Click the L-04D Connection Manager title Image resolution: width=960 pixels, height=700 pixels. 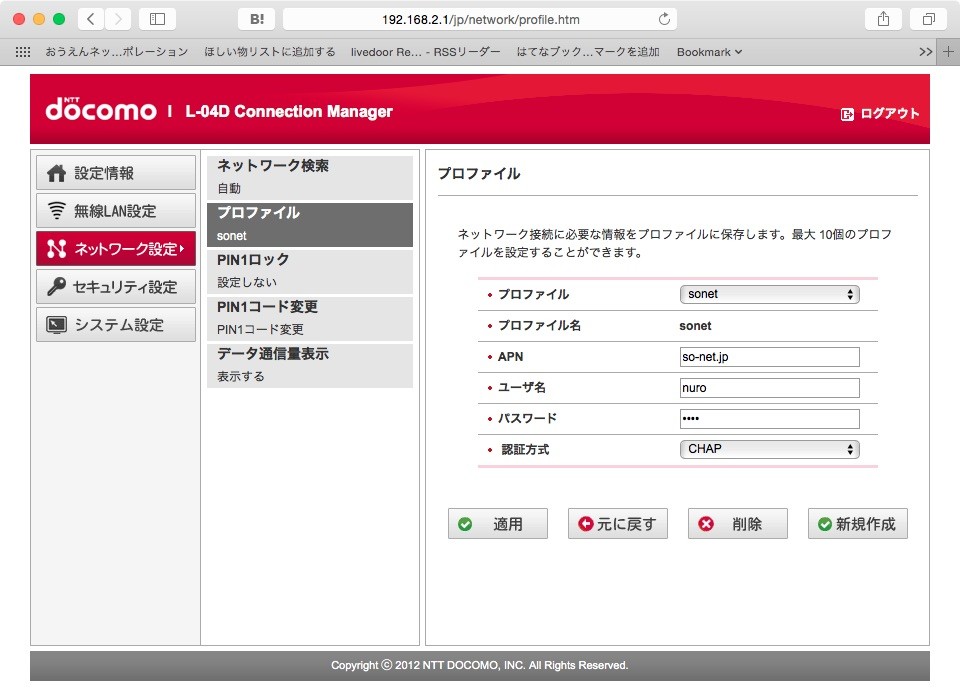289,111
